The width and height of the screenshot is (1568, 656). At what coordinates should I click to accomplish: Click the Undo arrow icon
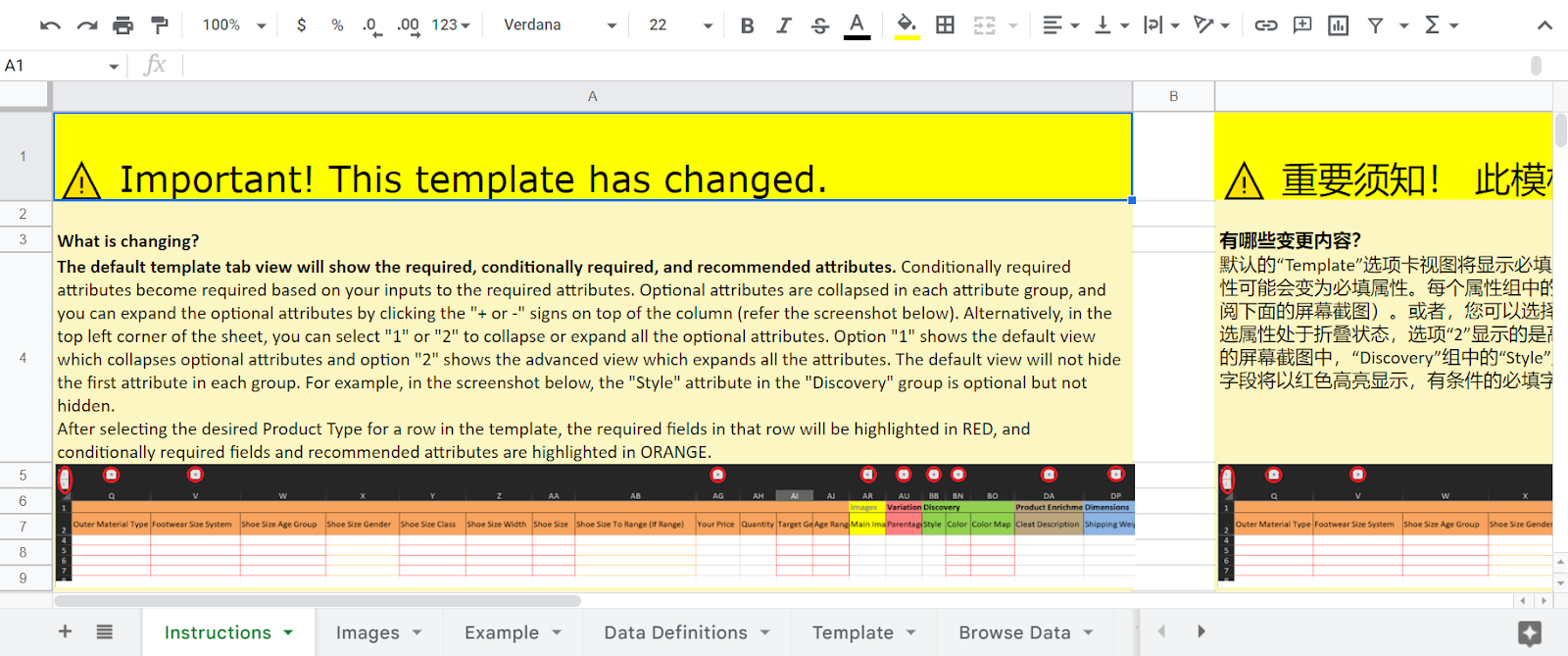(50, 25)
